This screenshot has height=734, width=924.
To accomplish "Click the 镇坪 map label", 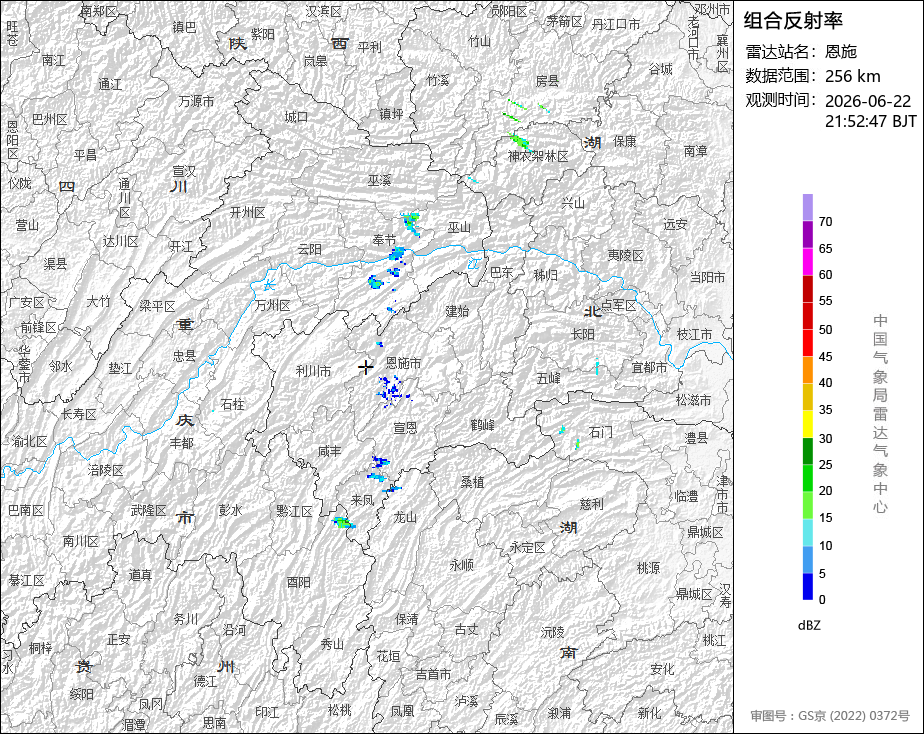I will pos(391,114).
